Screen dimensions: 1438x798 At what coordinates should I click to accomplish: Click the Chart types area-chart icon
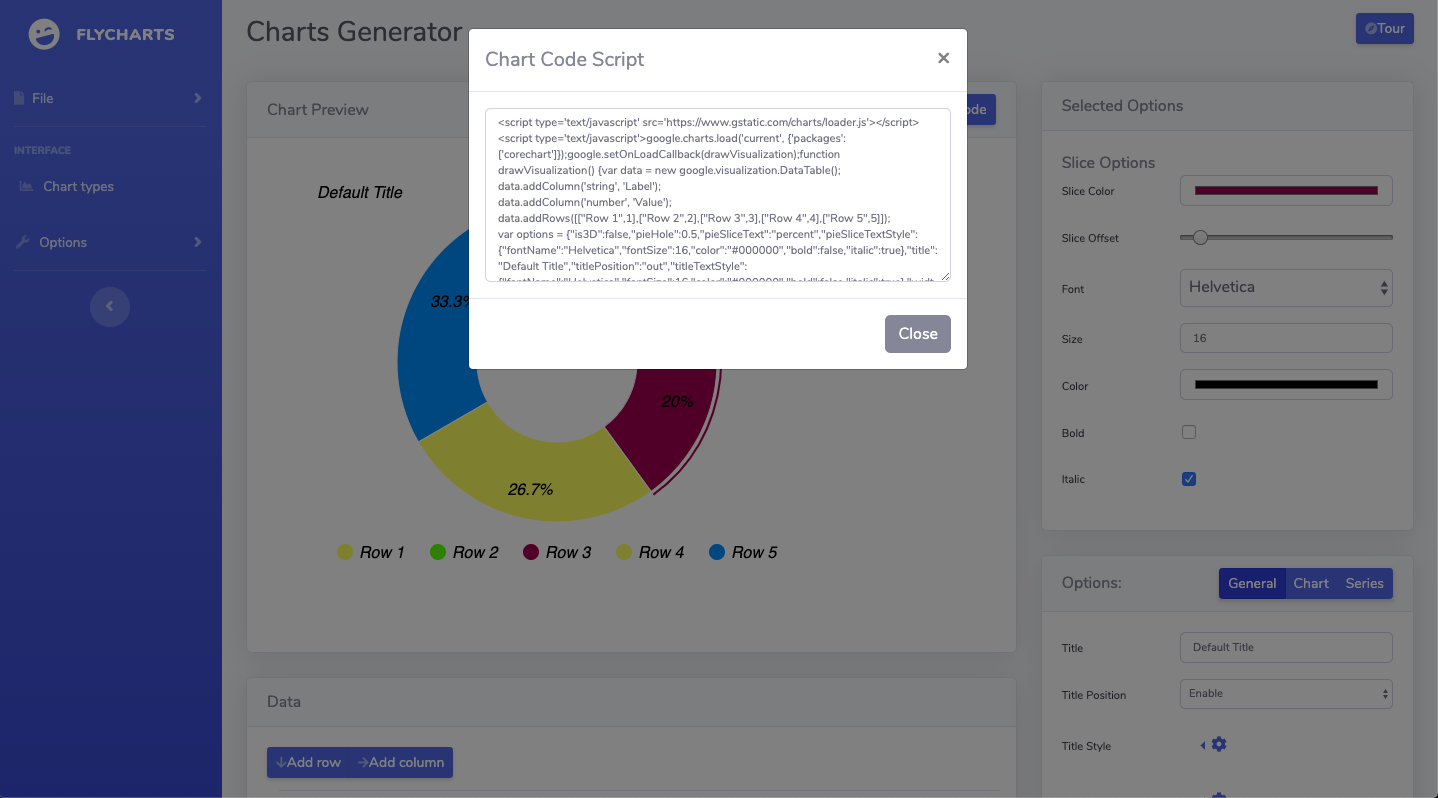coord(26,187)
